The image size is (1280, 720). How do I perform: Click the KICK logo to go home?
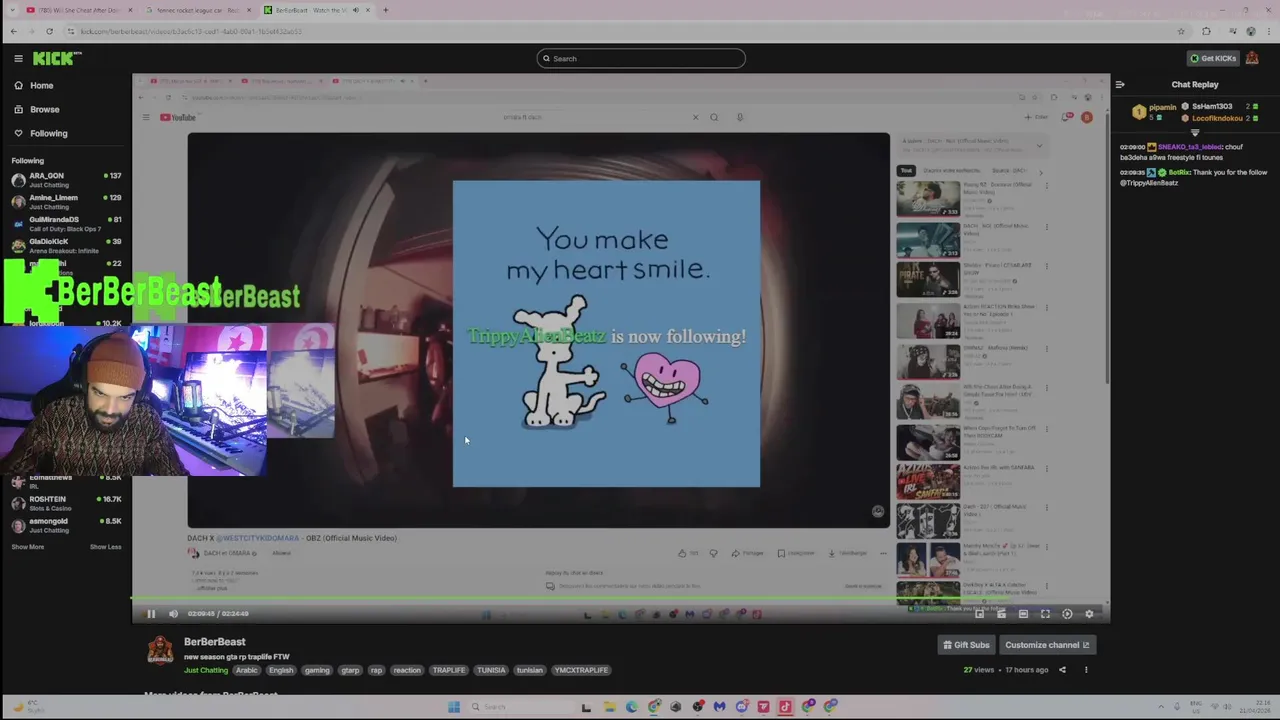[x=56, y=58]
